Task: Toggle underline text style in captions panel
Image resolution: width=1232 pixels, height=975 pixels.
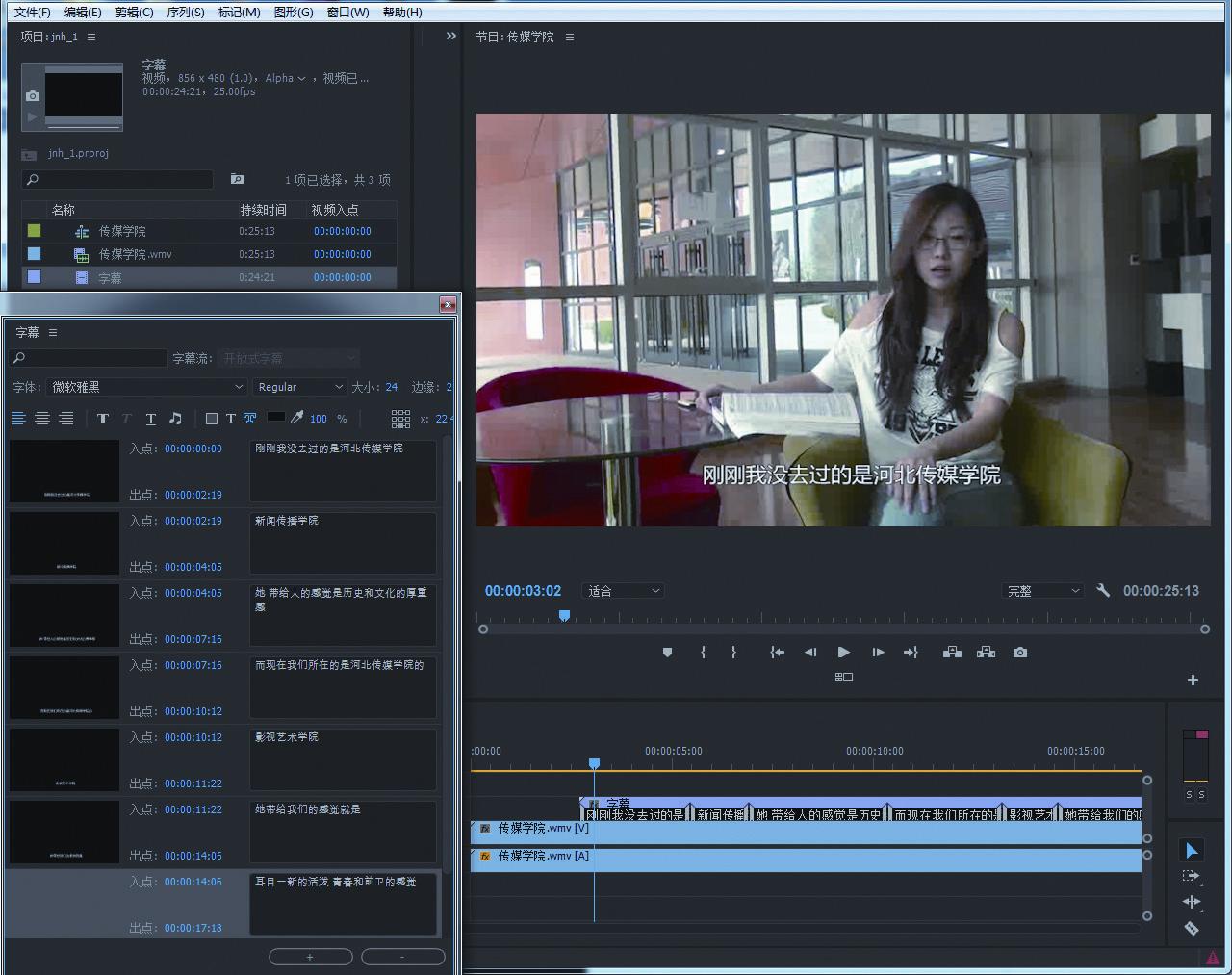Action: [151, 419]
